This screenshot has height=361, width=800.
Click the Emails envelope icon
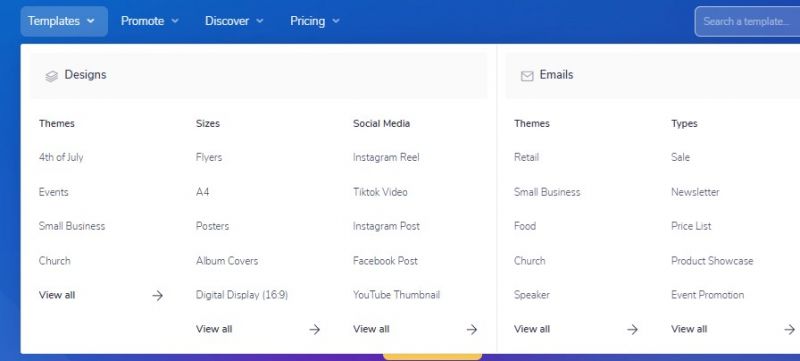pos(527,76)
